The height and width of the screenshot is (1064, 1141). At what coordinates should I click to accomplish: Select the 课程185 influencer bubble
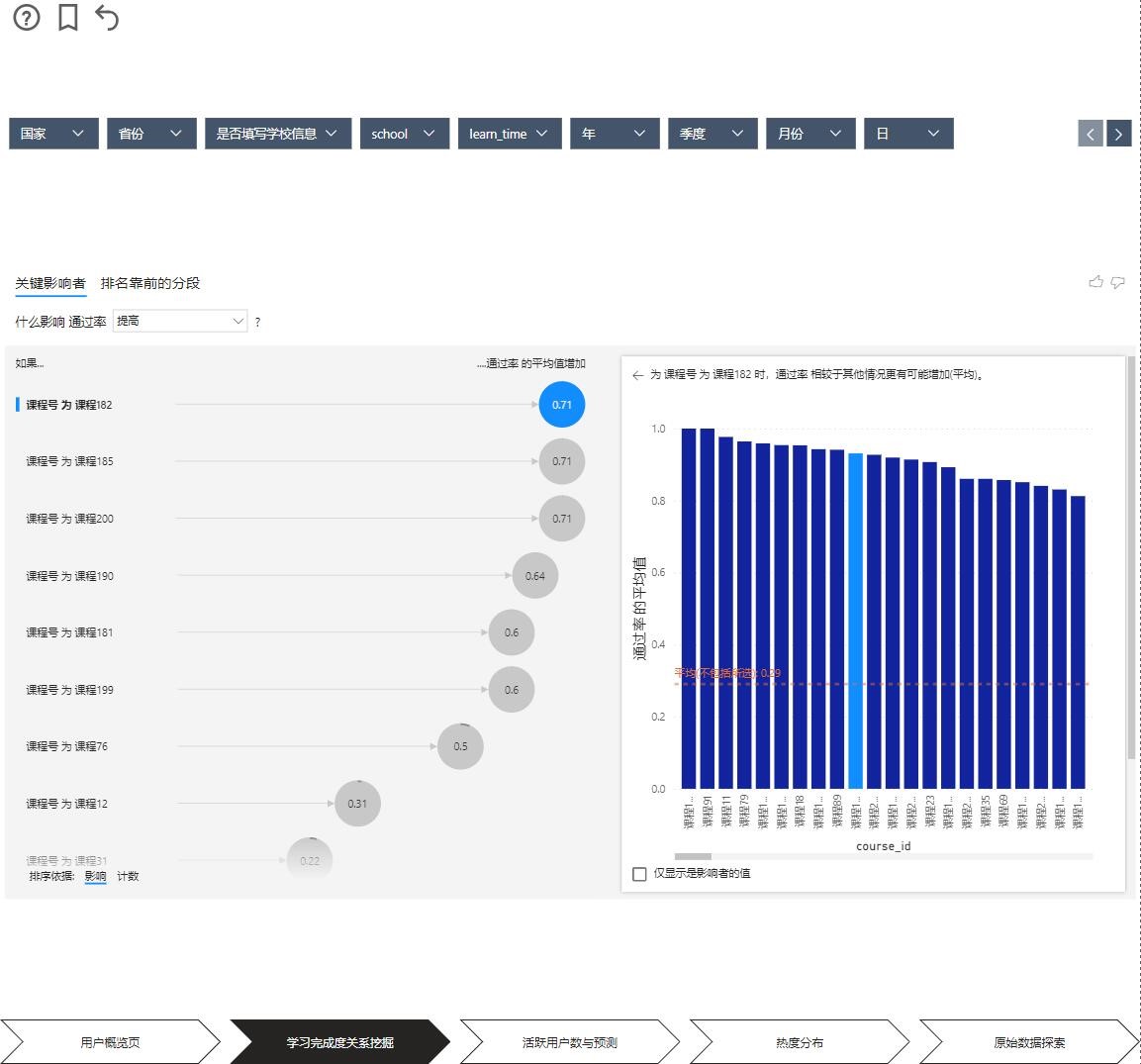coord(561,461)
